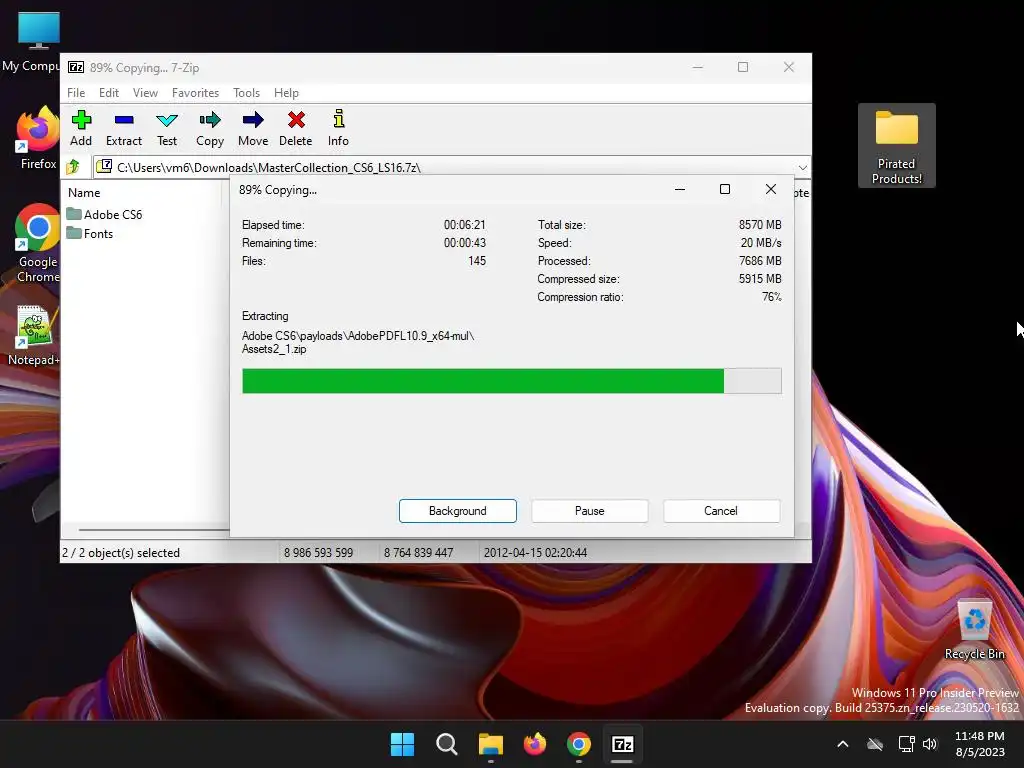Click the status bar date 2012-04-15 02:20:44

536,552
